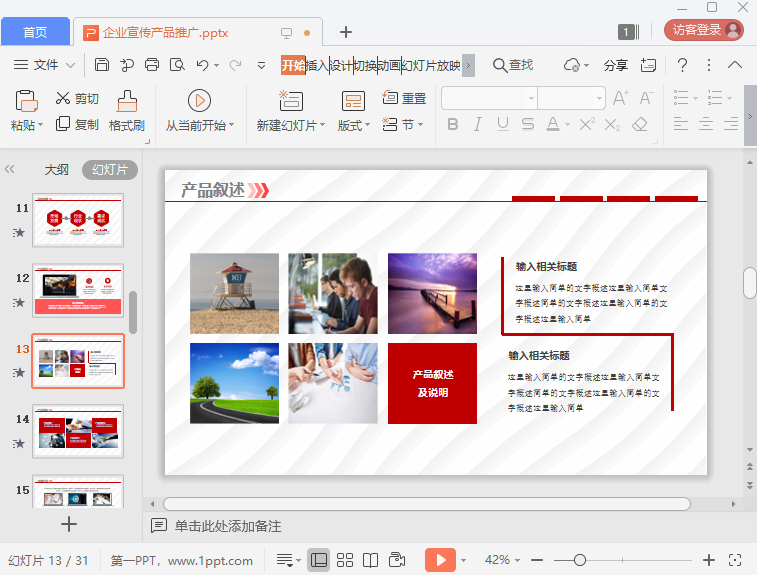The height and width of the screenshot is (575, 757).
Task: Open the 文件 menu dropdown
Action: click(x=44, y=65)
